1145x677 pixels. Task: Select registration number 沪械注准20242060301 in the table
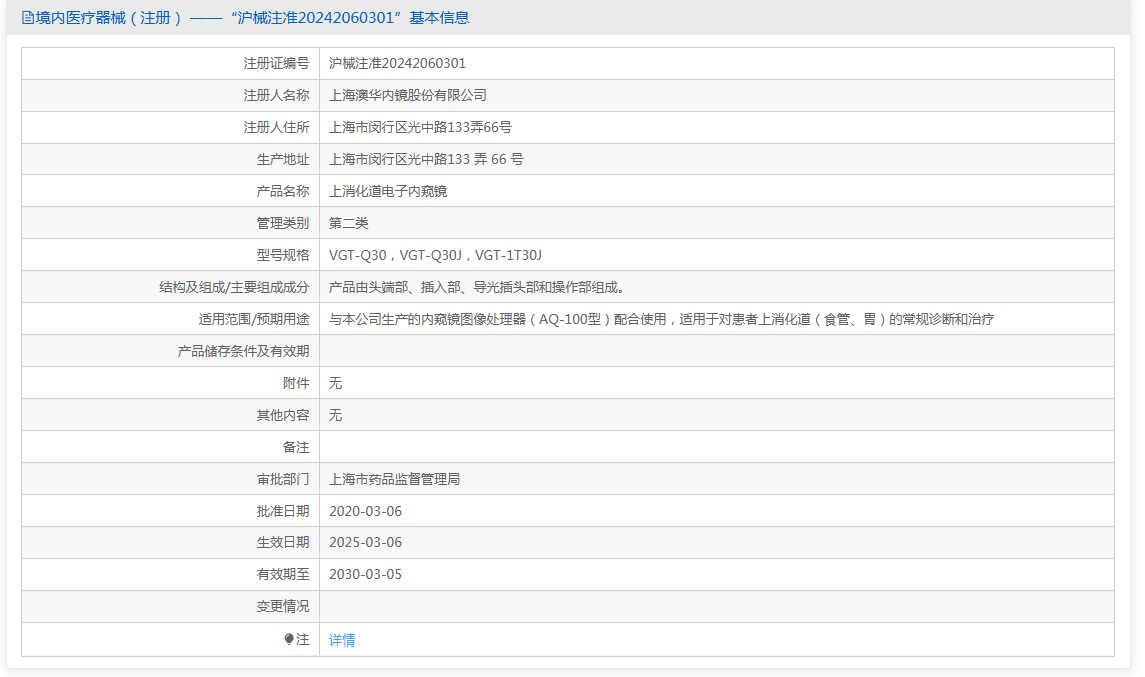pyautogui.click(x=397, y=64)
